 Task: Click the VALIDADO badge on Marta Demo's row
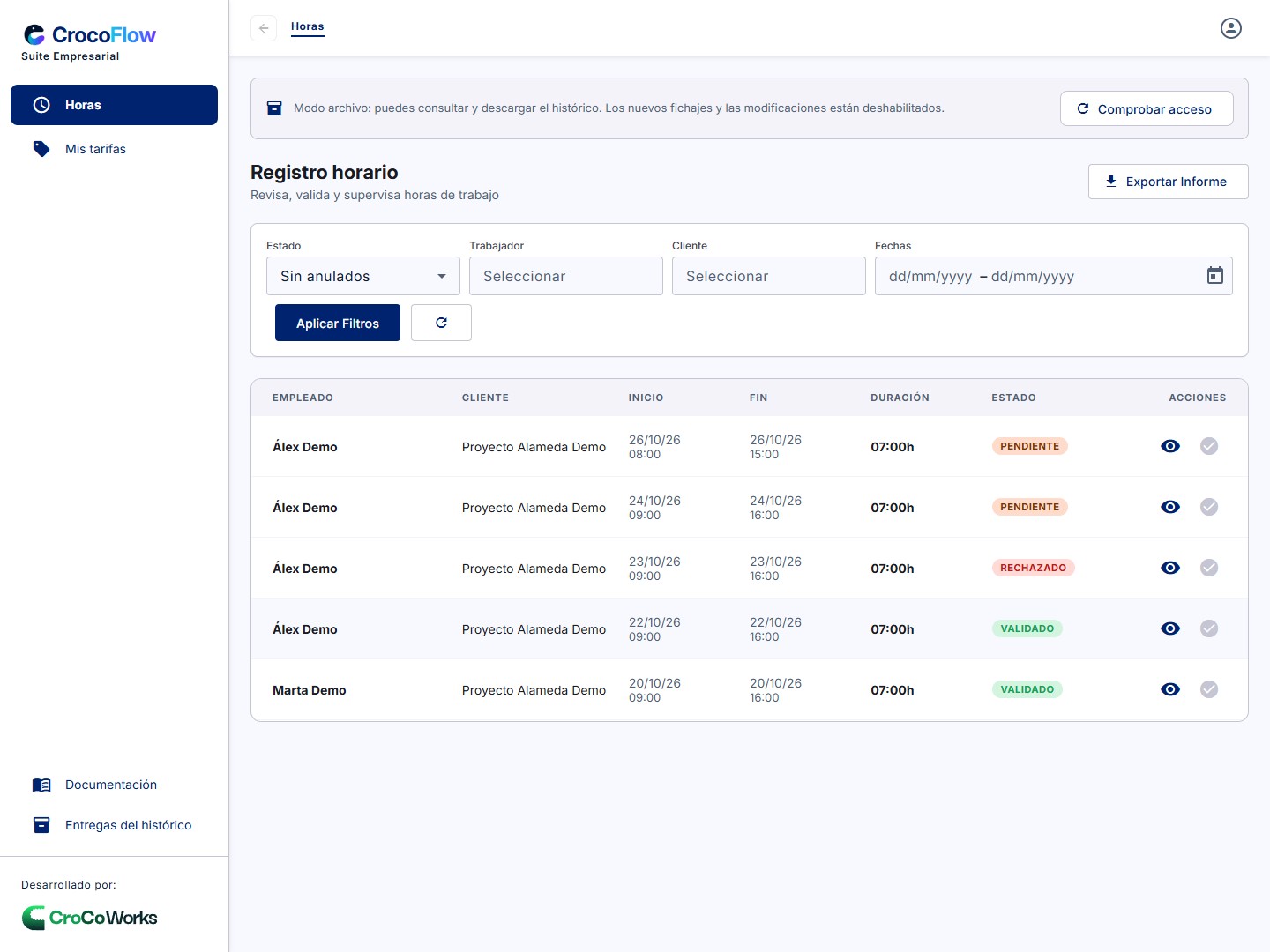(x=1027, y=689)
